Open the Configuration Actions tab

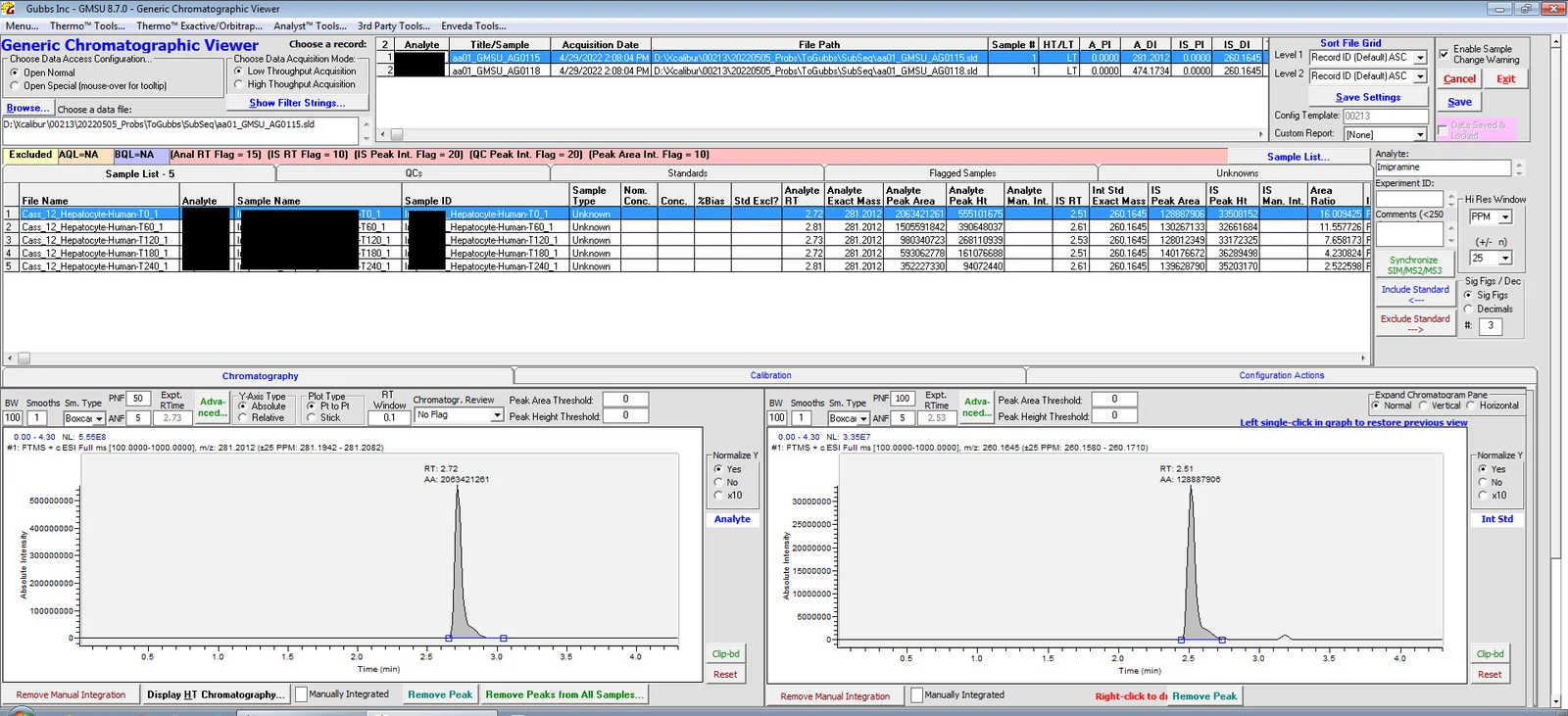[1281, 376]
